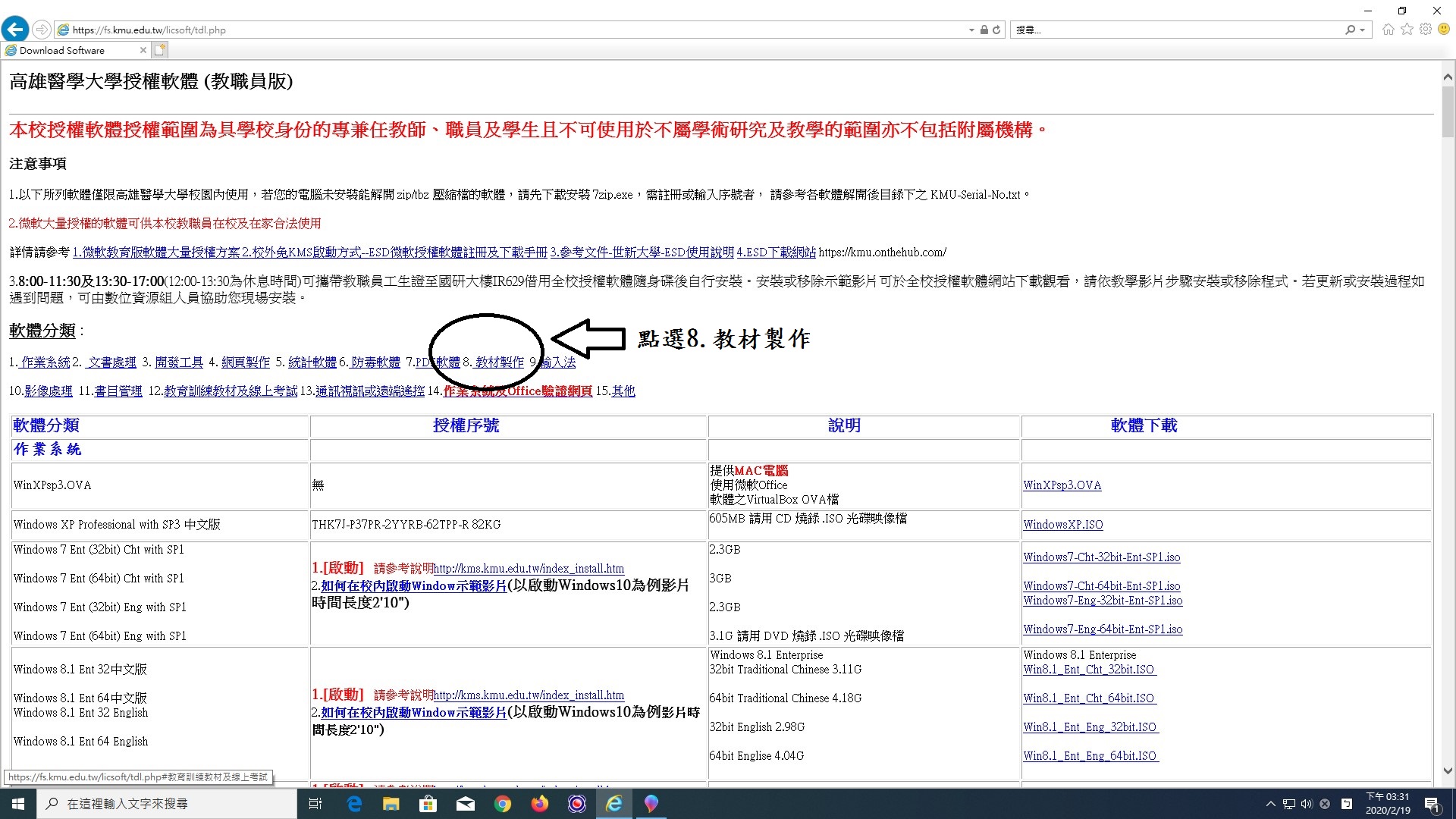Open a new tab with the blank tab button
This screenshot has height=819, width=1456.
[x=159, y=50]
